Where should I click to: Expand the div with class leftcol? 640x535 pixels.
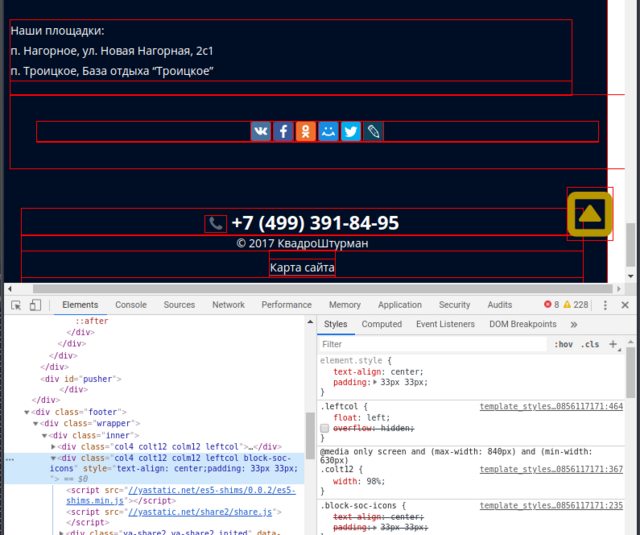pos(53,446)
